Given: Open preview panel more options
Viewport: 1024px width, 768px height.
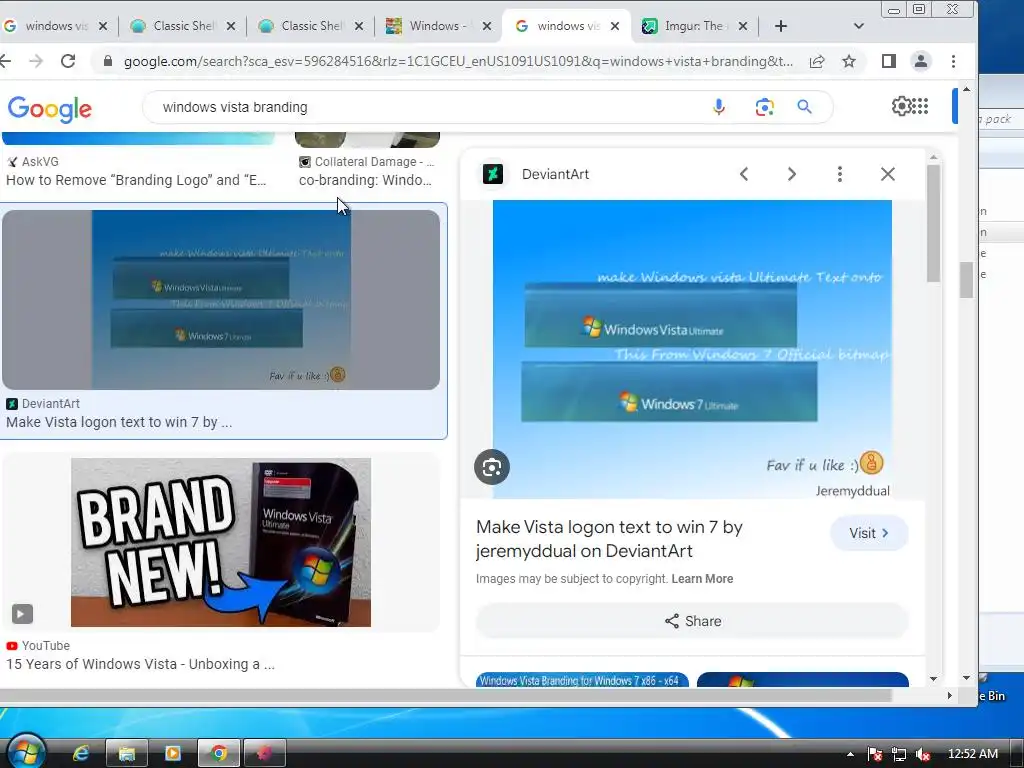Looking at the screenshot, I should [x=840, y=174].
